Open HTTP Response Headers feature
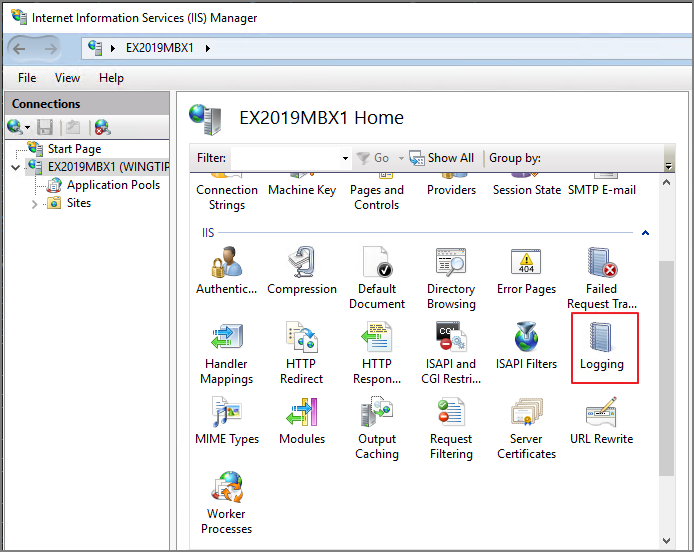 [x=377, y=353]
